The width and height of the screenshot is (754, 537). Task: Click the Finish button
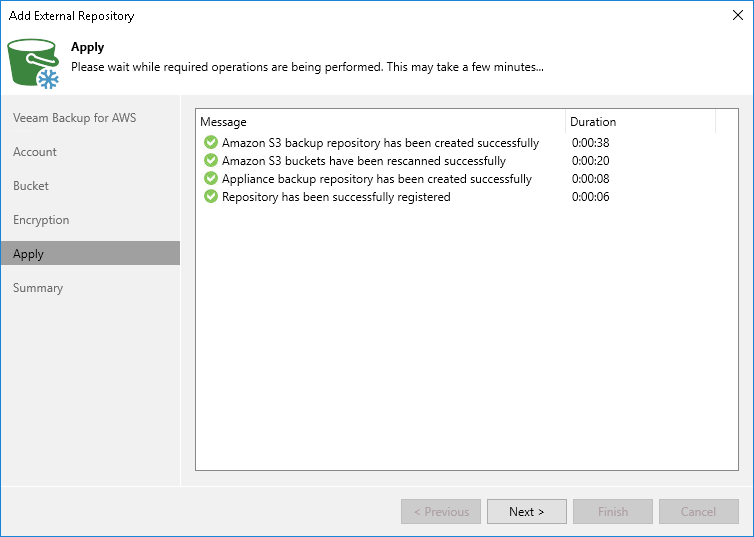[x=613, y=512]
